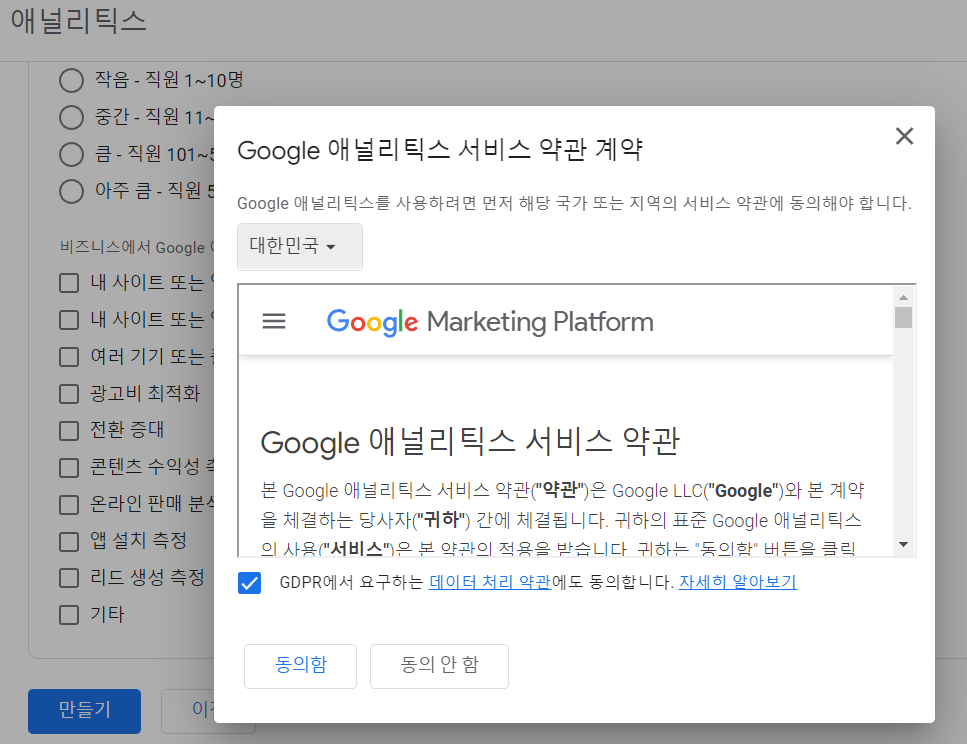This screenshot has width=967, height=744.
Task: Check the 리드 생성 측정 option
Action: (x=68, y=577)
